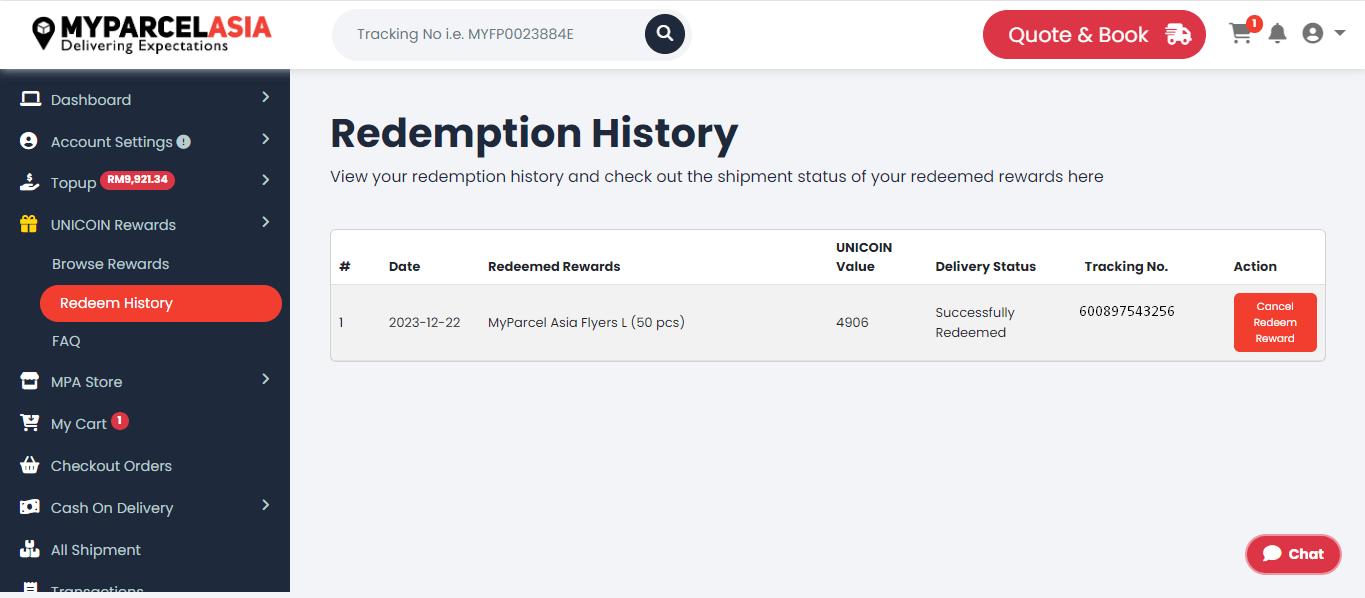1365x598 pixels.
Task: Click the Tracking No. column header
Action: [1126, 266]
